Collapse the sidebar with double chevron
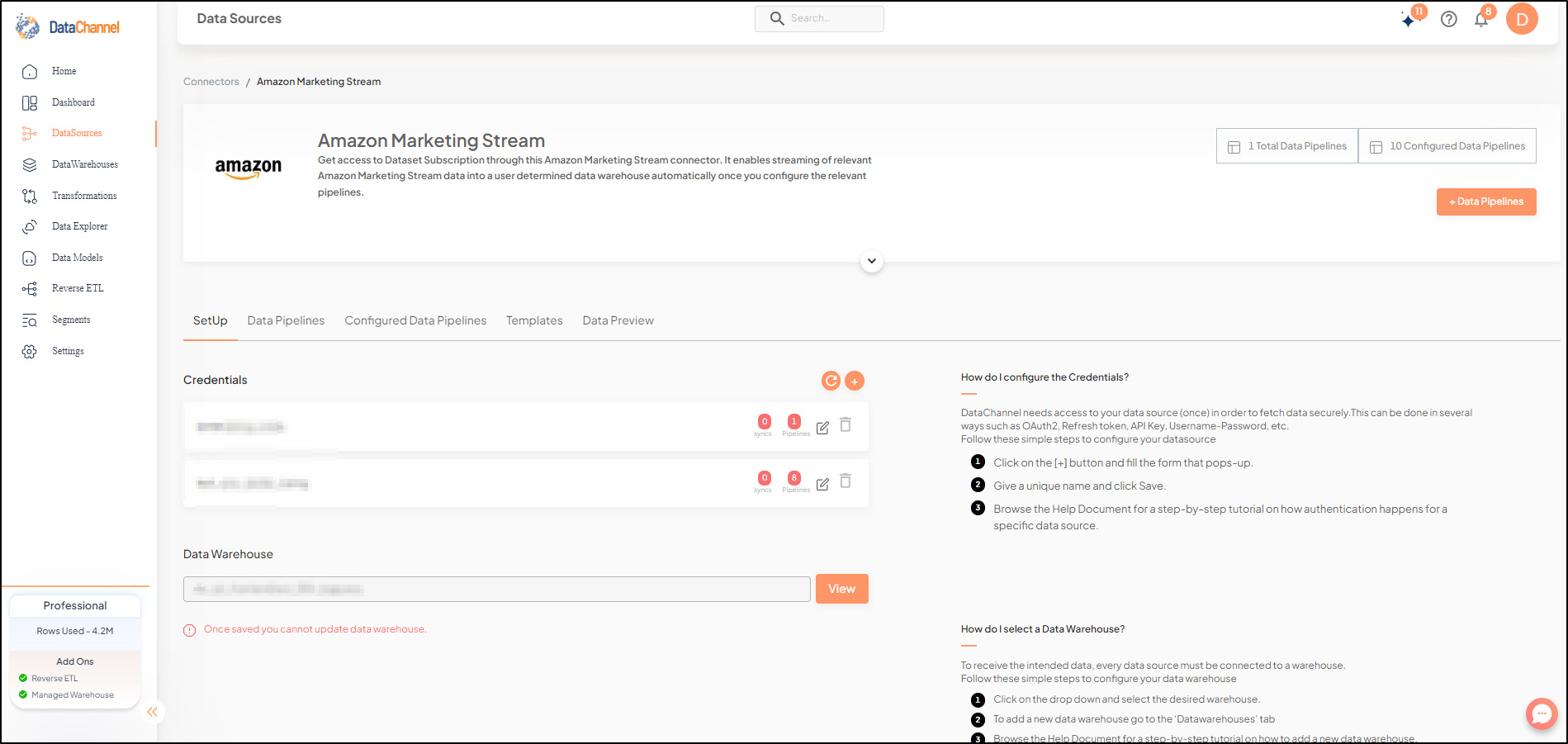The width and height of the screenshot is (1568, 744). [152, 712]
